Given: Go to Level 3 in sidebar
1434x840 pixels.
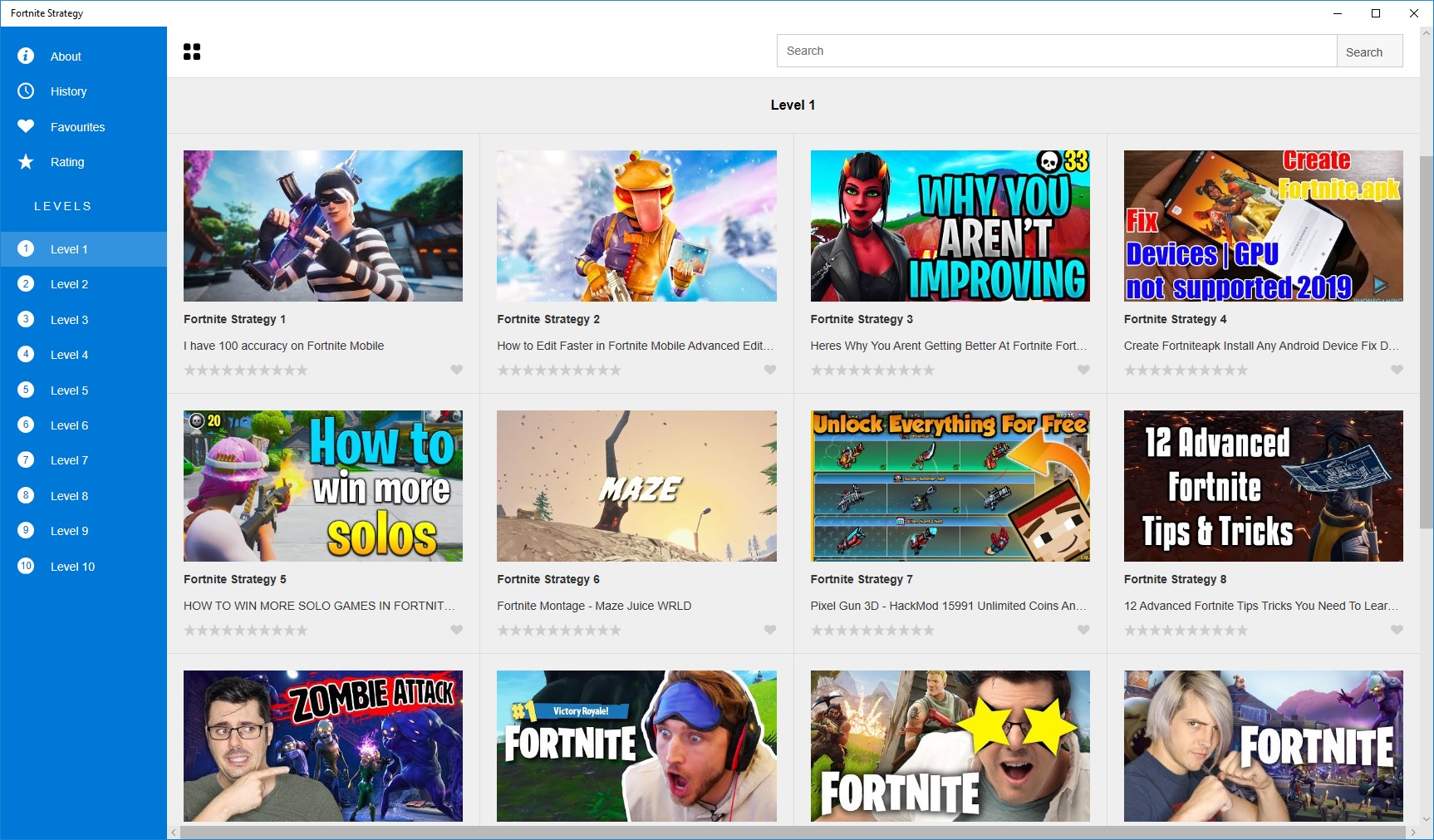Looking at the screenshot, I should pyautogui.click(x=83, y=320).
